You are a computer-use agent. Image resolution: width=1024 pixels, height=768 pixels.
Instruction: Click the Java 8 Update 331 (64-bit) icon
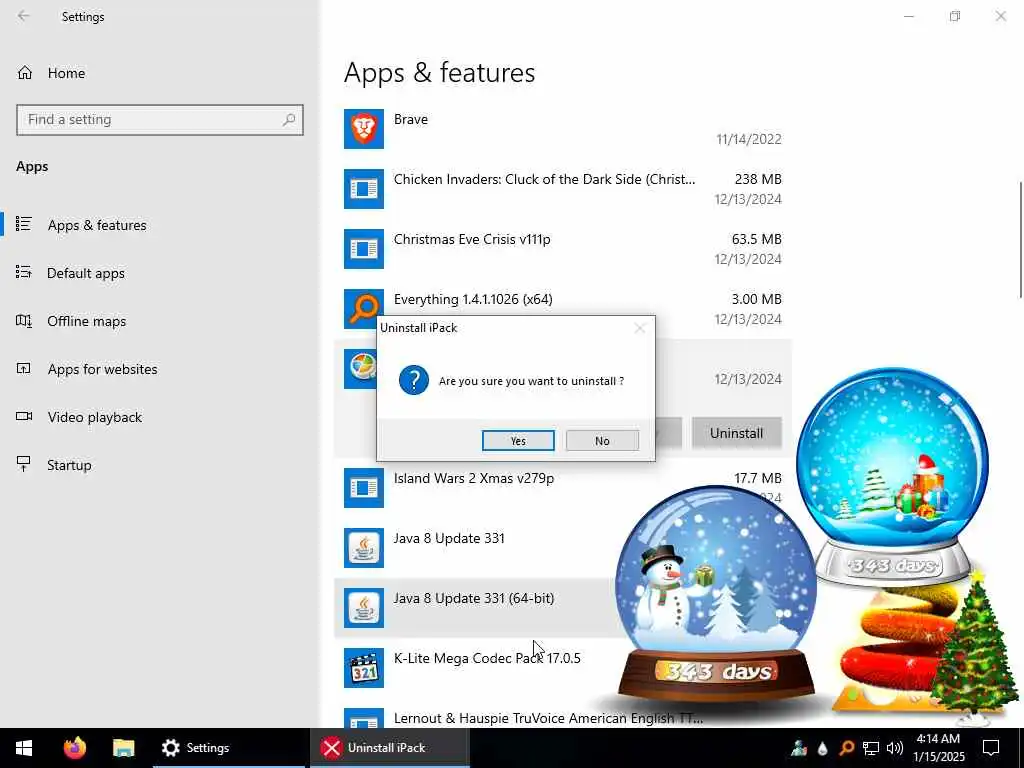[364, 608]
